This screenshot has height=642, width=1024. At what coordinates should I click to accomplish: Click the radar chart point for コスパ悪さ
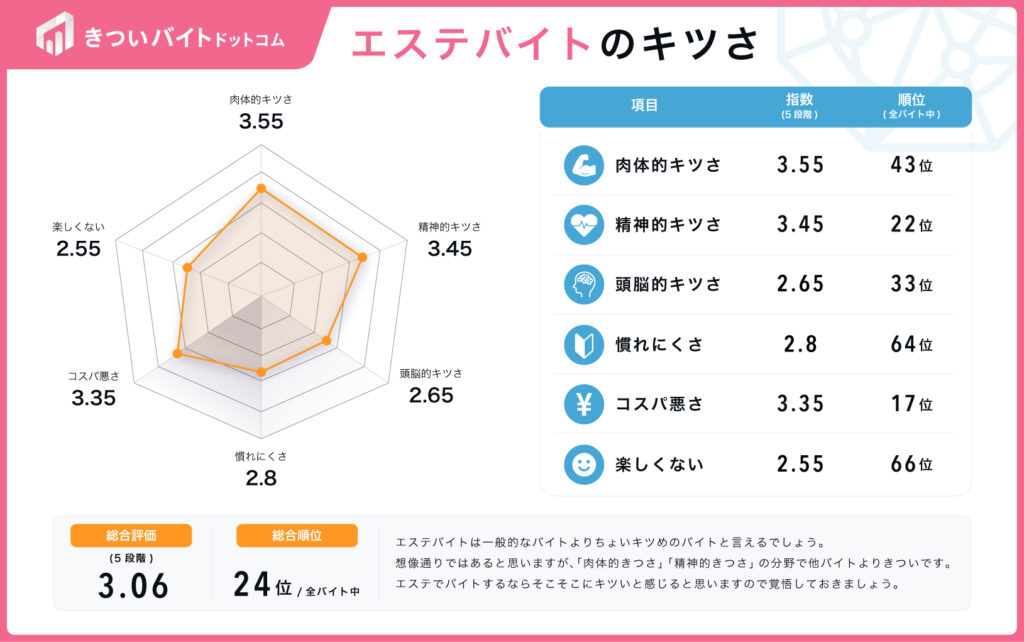(x=177, y=353)
